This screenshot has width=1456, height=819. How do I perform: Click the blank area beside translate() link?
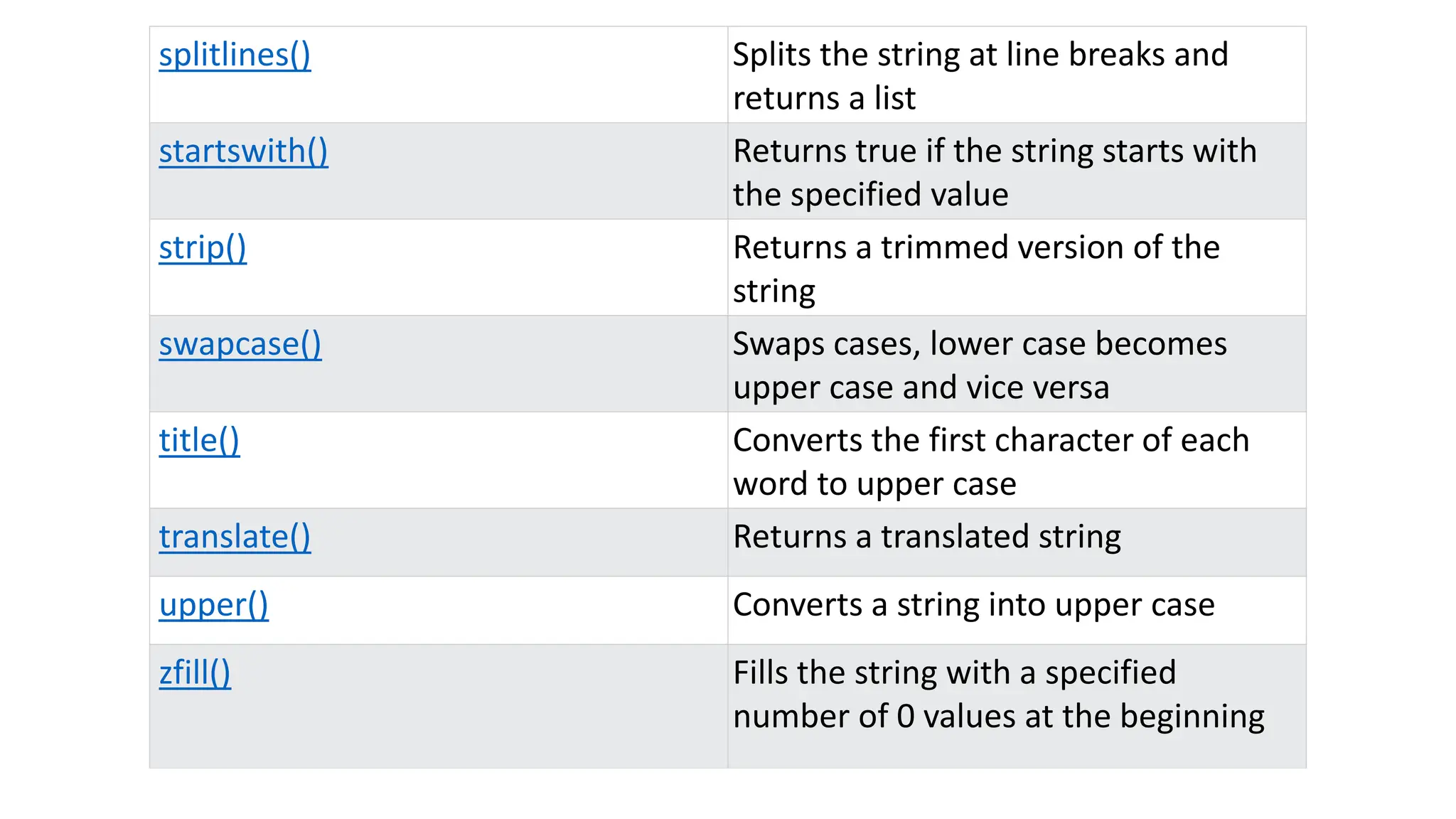click(x=519, y=542)
